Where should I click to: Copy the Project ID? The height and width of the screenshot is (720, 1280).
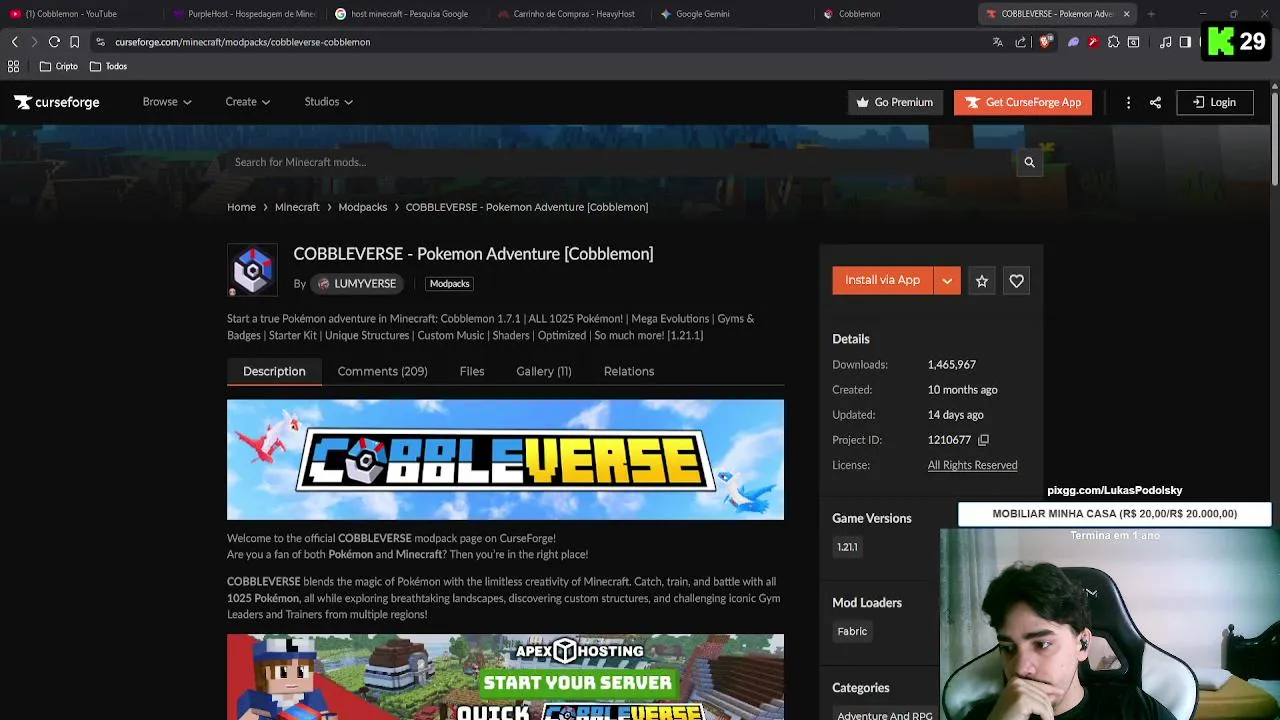tap(983, 440)
